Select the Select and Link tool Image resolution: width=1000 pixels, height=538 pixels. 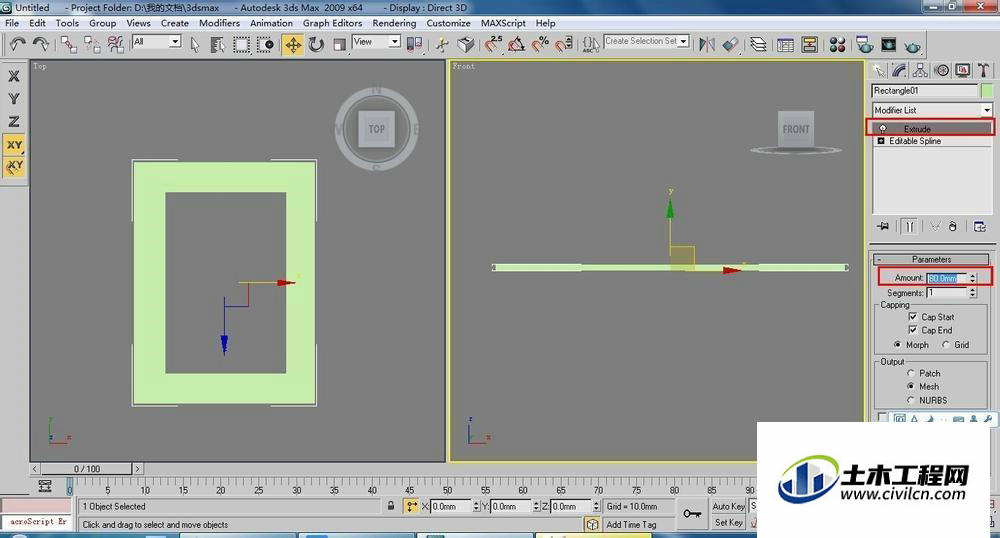tap(69, 44)
